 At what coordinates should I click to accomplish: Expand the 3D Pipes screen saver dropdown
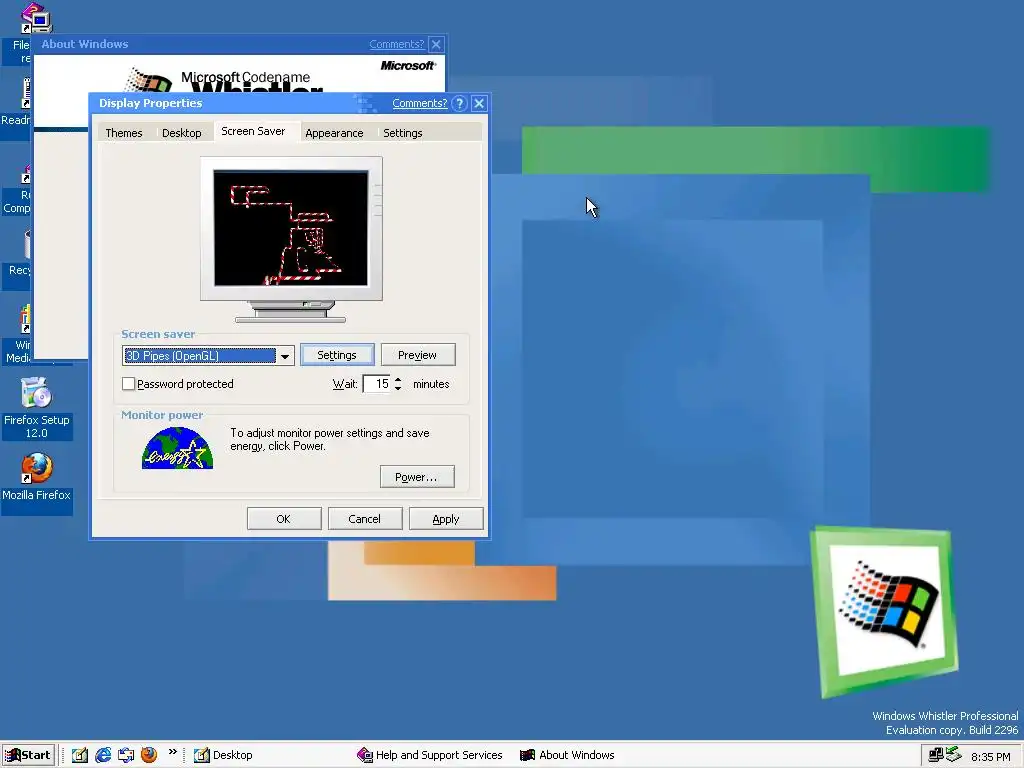click(x=285, y=356)
